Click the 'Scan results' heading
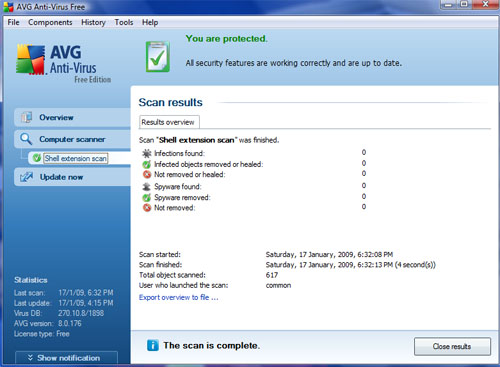The image size is (500, 367). (171, 102)
